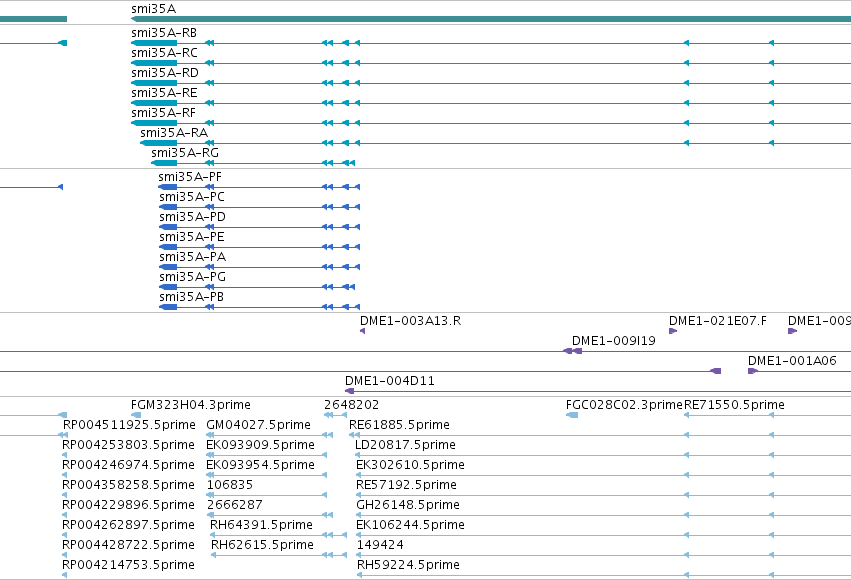Image resolution: width=851 pixels, height=580 pixels.
Task: Select protein smi35A-PB
Action: click(x=192, y=298)
